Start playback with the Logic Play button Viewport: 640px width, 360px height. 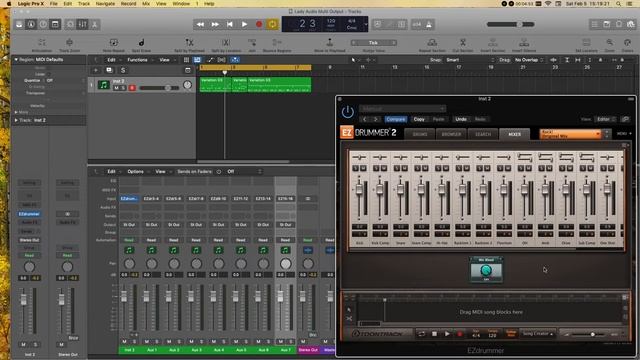244,24
